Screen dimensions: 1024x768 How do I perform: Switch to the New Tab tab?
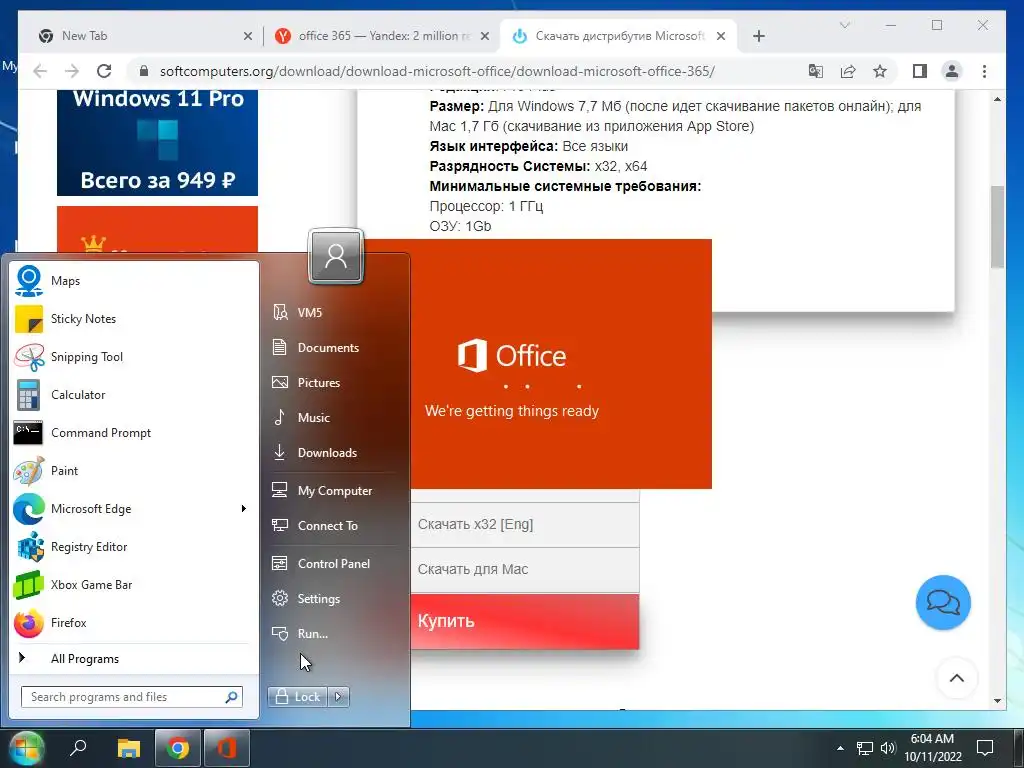pyautogui.click(x=145, y=36)
